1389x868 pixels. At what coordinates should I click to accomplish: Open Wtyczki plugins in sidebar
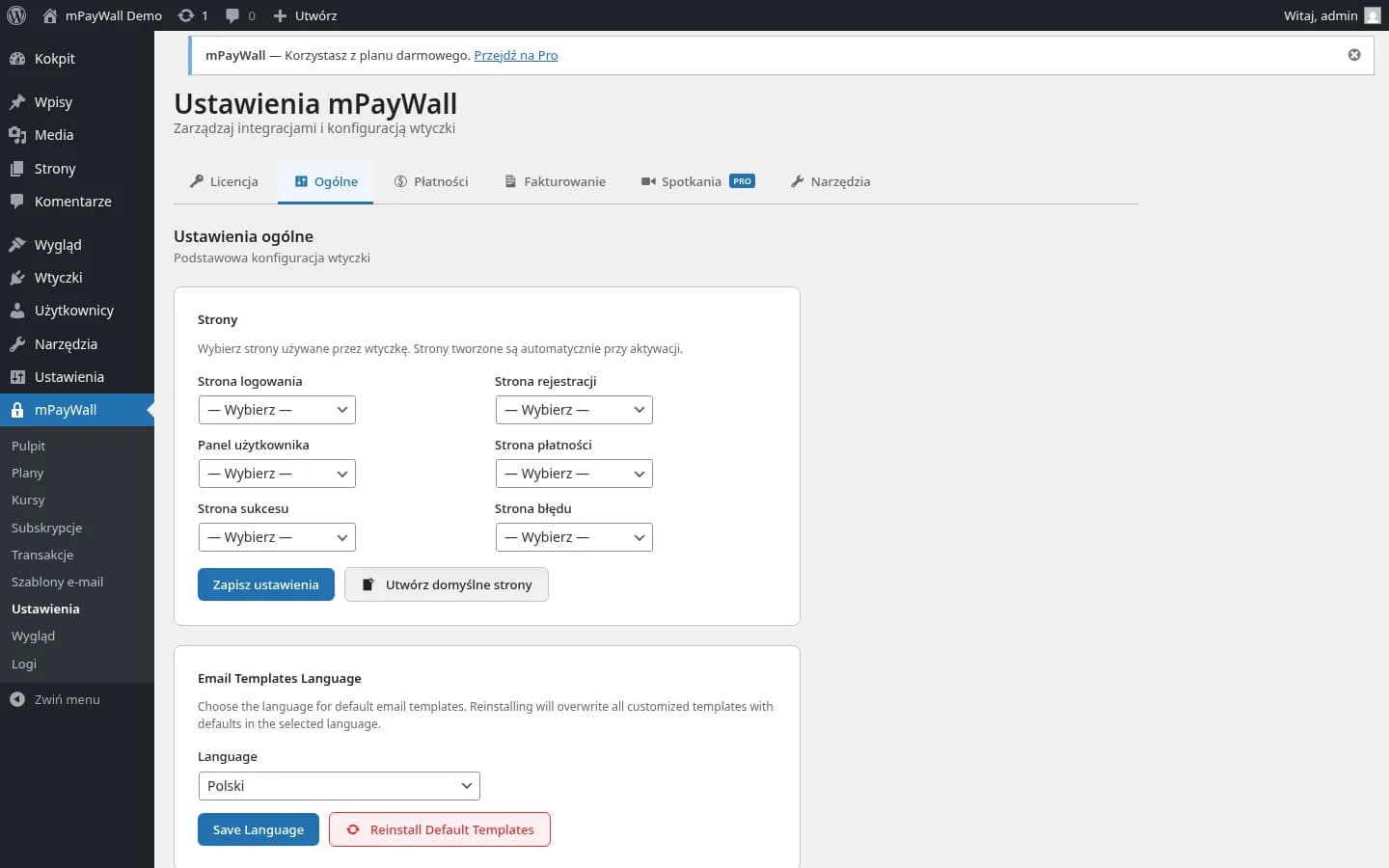tap(58, 278)
